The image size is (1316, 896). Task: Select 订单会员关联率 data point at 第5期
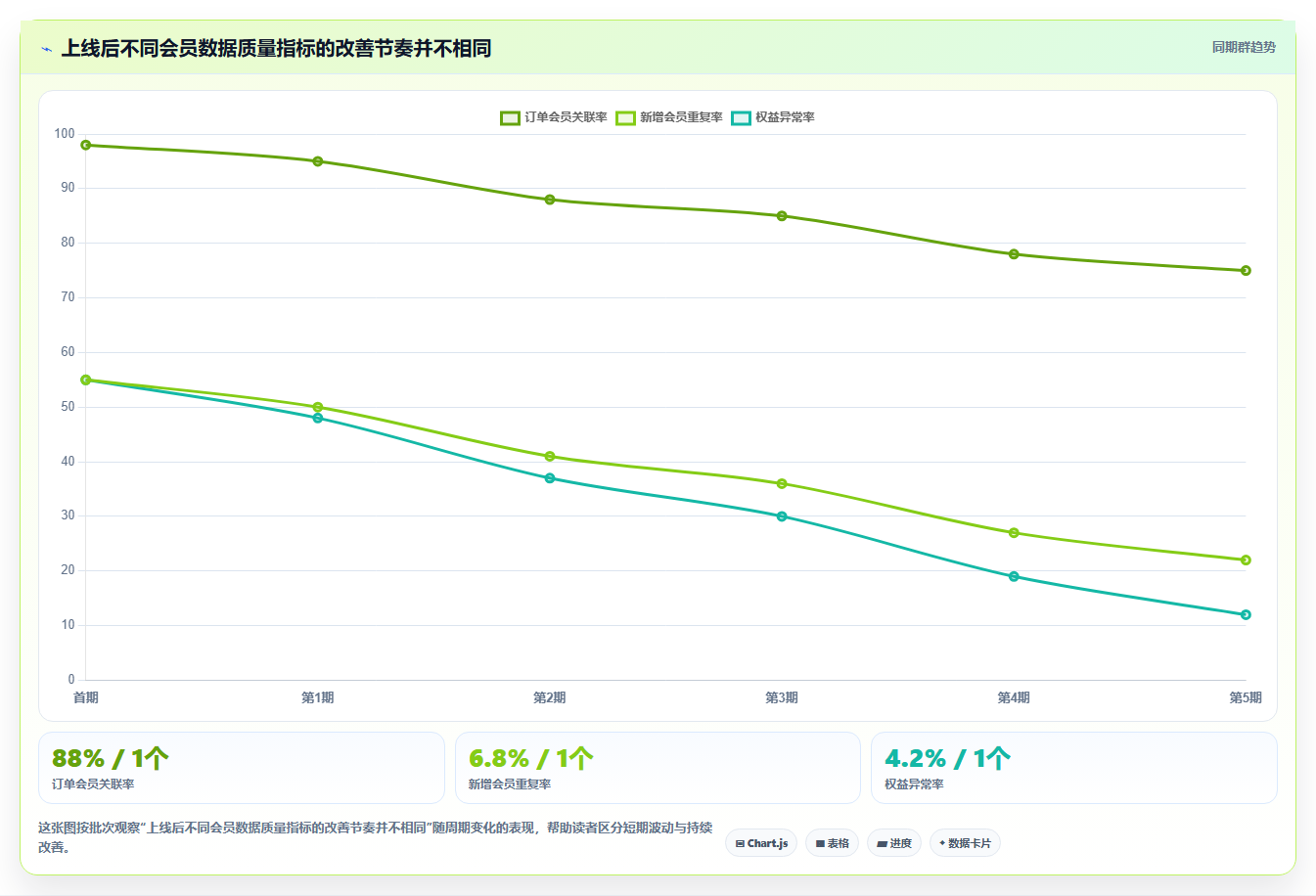(1246, 271)
